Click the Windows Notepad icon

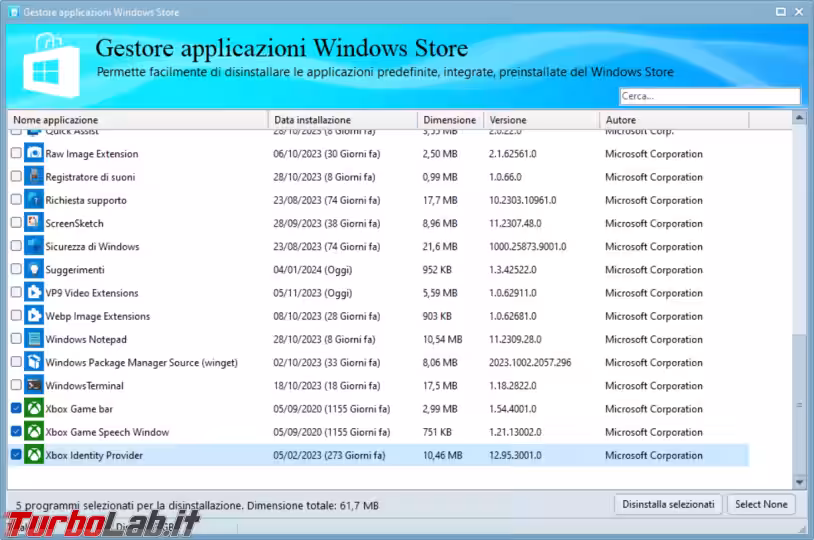34,340
